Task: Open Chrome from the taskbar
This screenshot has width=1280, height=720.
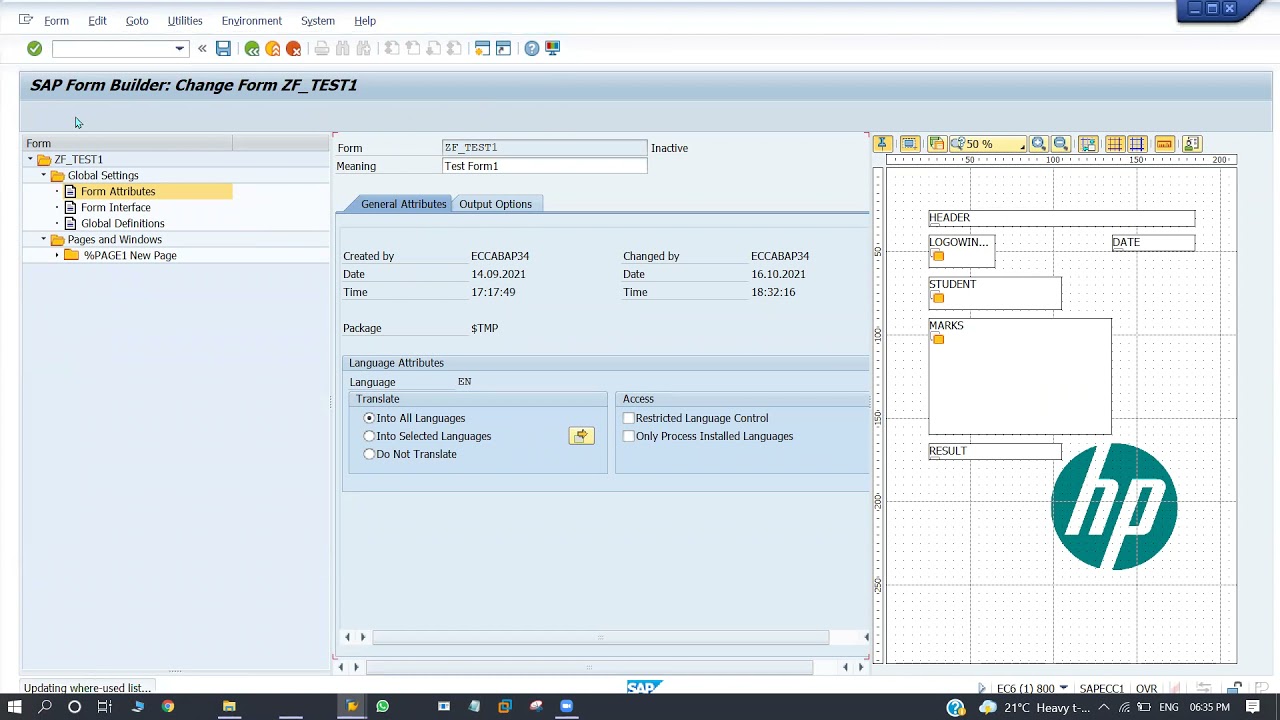Action: coord(168,707)
